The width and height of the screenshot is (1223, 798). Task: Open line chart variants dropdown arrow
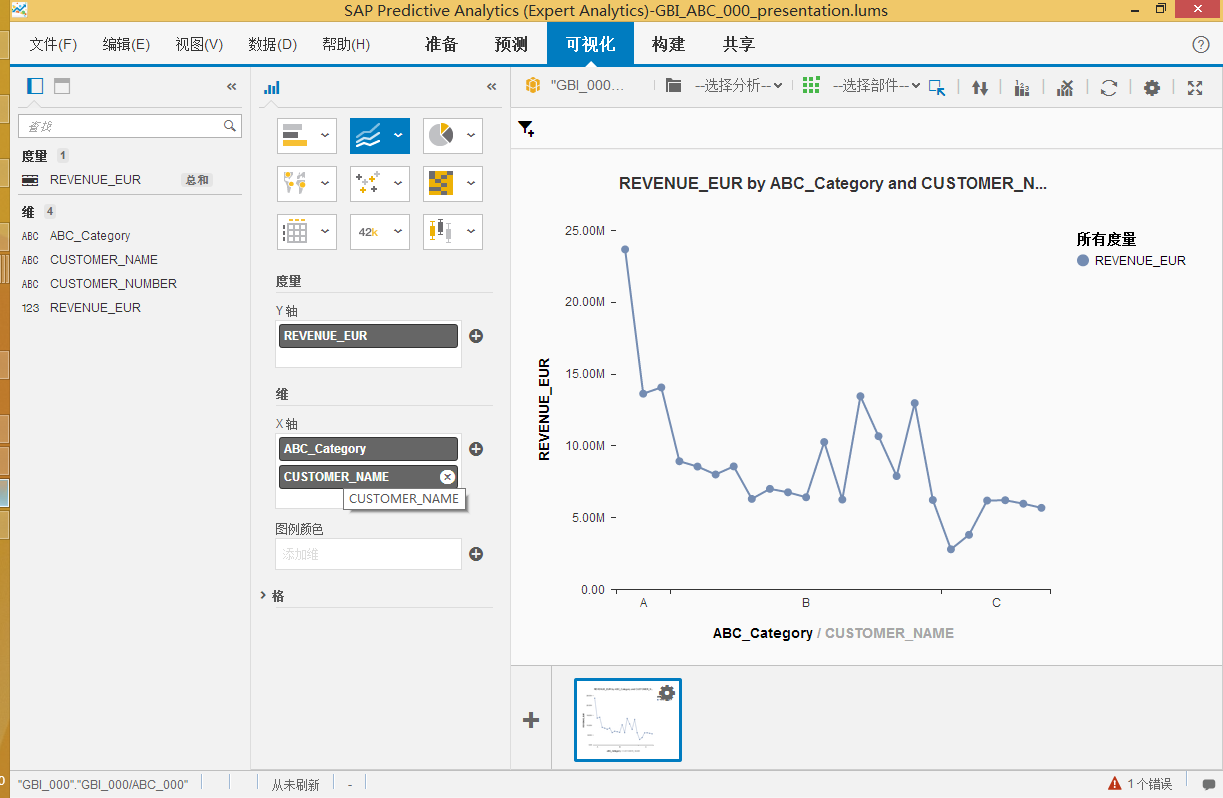point(398,135)
